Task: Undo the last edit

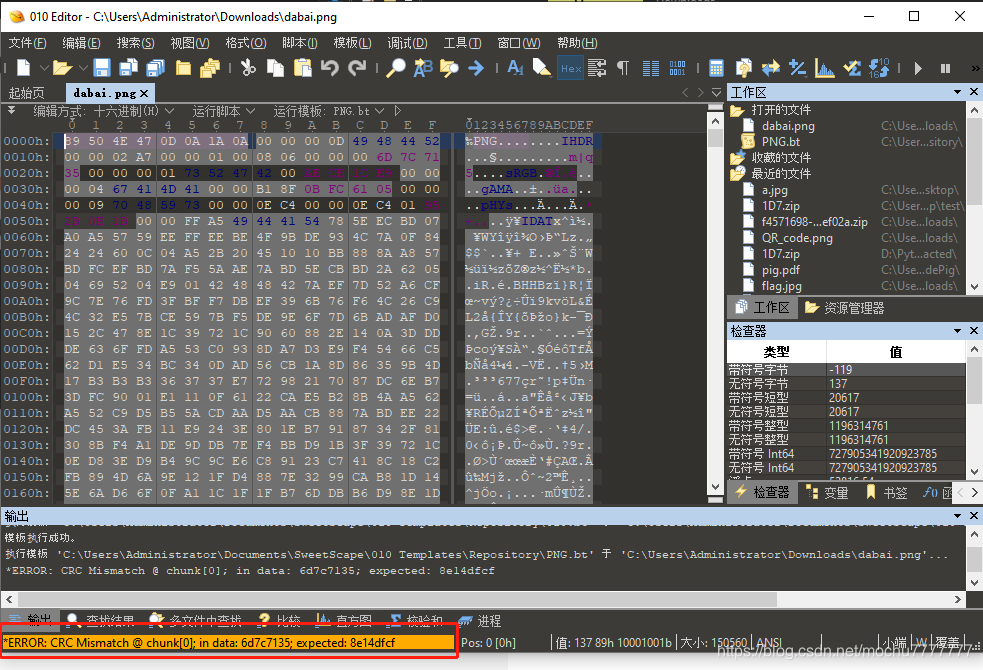Action: tap(330, 68)
